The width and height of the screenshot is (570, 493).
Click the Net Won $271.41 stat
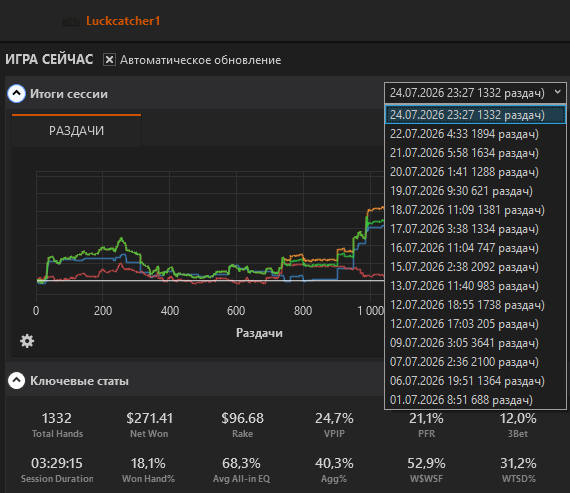149,425
